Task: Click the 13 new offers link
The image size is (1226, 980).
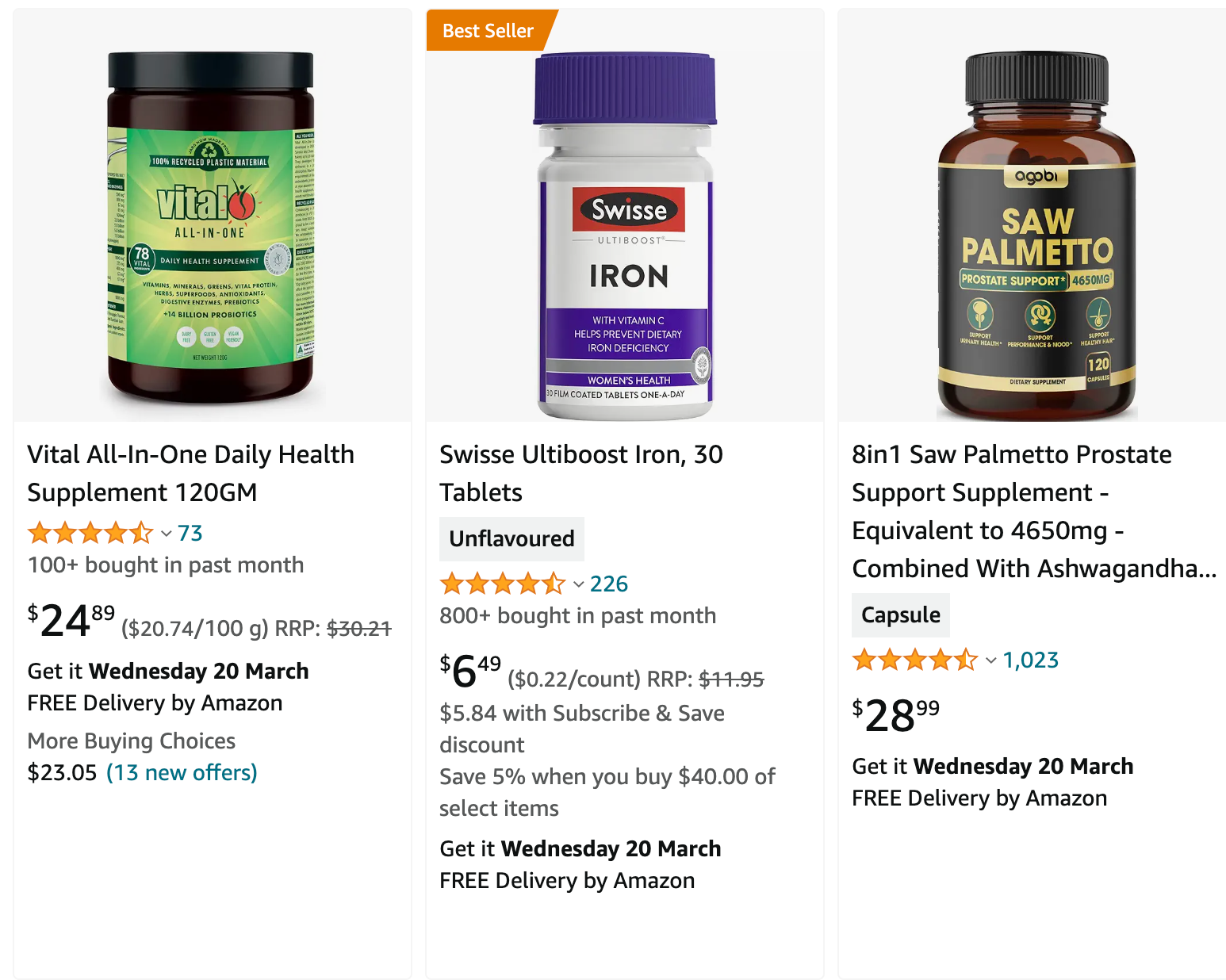Action: click(182, 772)
